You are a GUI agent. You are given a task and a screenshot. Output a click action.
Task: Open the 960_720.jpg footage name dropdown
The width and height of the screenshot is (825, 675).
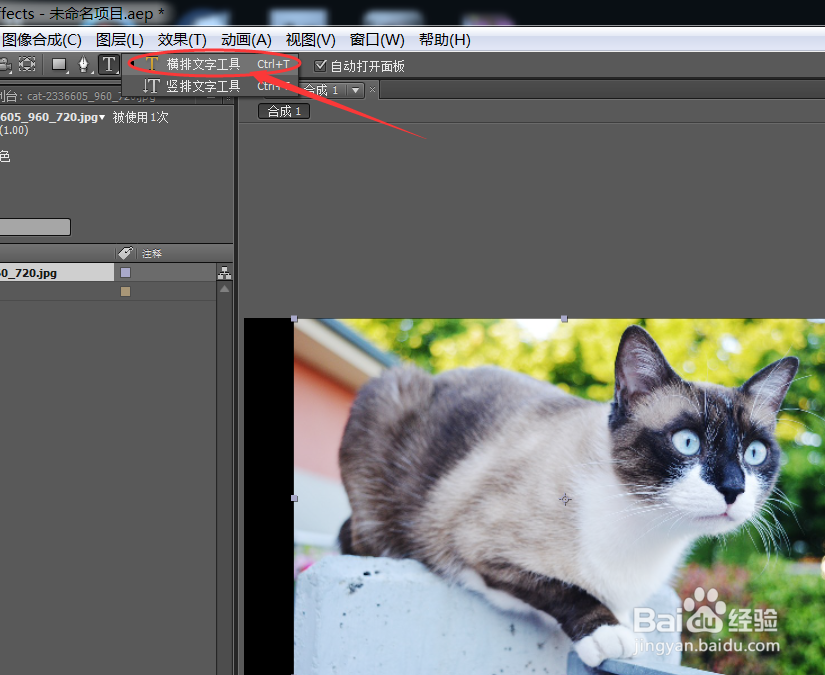(102, 117)
